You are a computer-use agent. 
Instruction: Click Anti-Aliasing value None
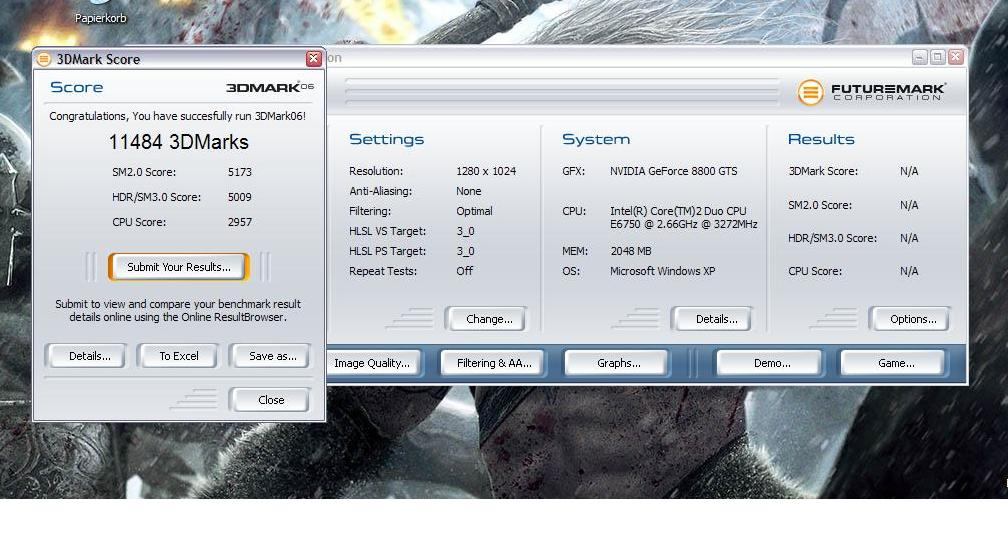coord(469,192)
